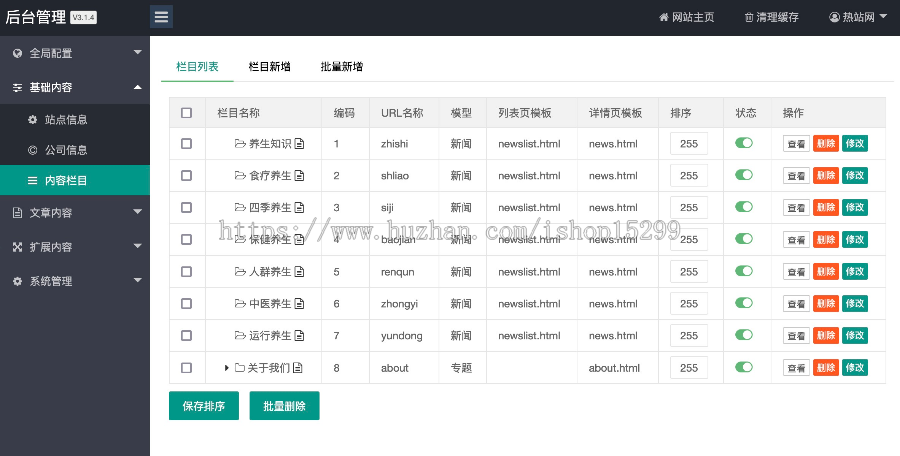The width and height of the screenshot is (900, 456).
Task: Click the about.html cell text
Action: (x=614, y=368)
